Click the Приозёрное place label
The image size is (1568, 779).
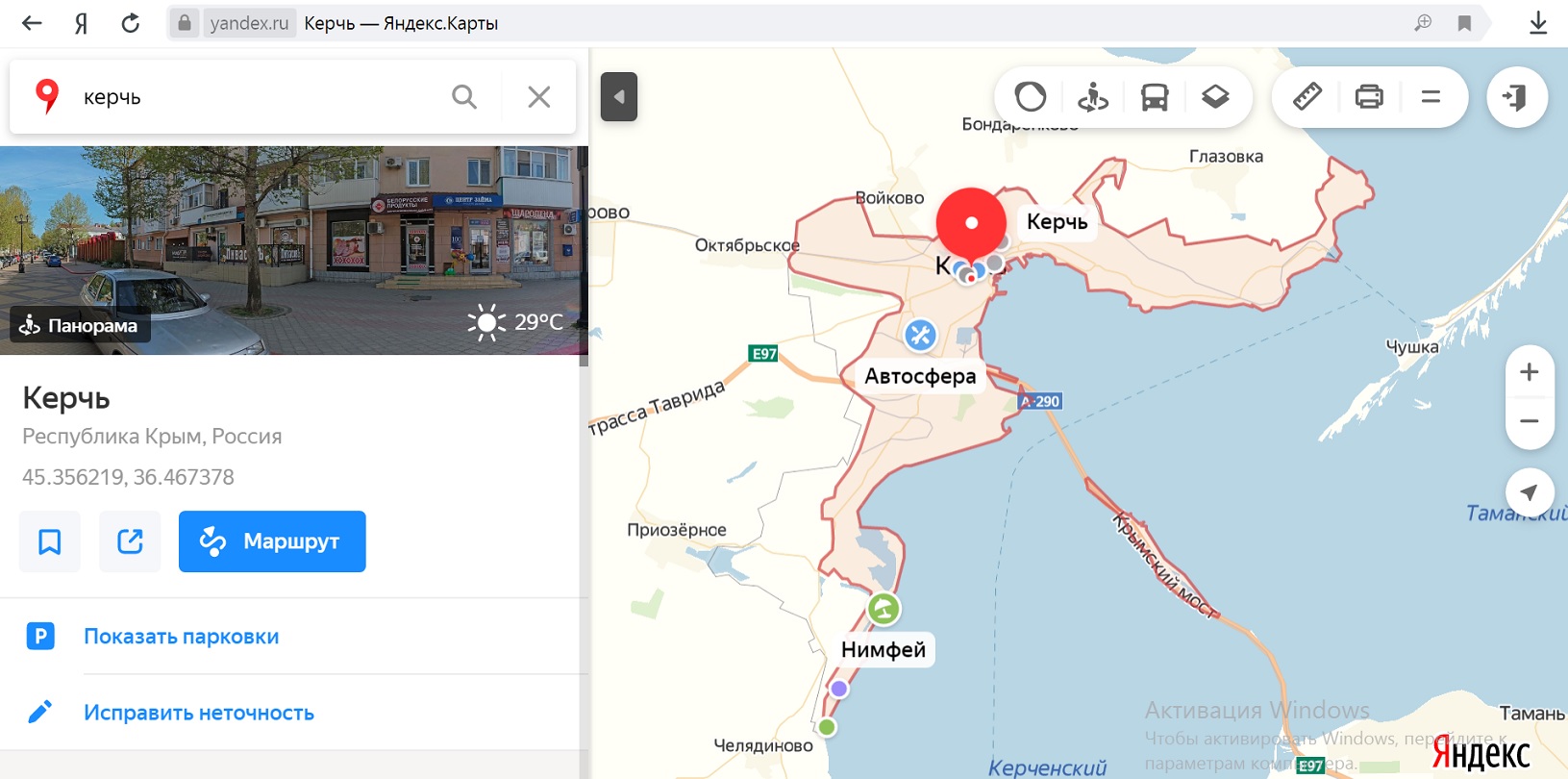[x=677, y=530]
